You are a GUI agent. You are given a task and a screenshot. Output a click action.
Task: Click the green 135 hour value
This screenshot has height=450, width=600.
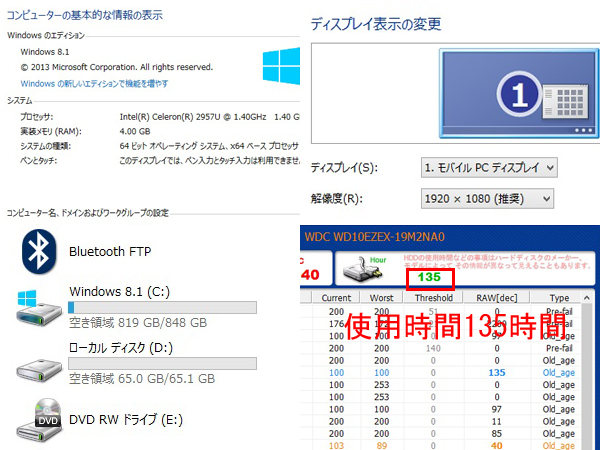point(429,277)
